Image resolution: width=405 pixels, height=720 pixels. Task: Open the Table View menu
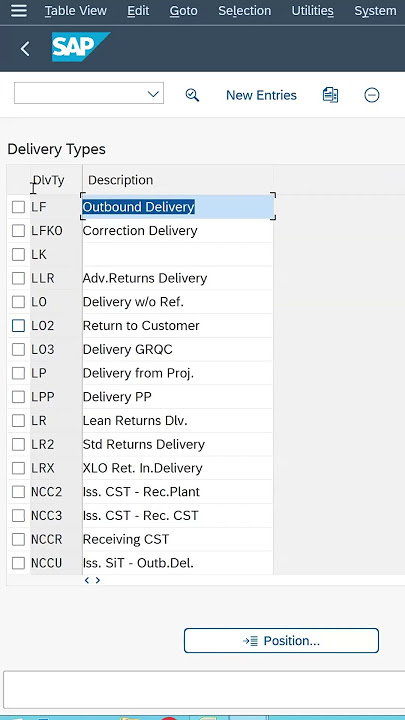76,11
